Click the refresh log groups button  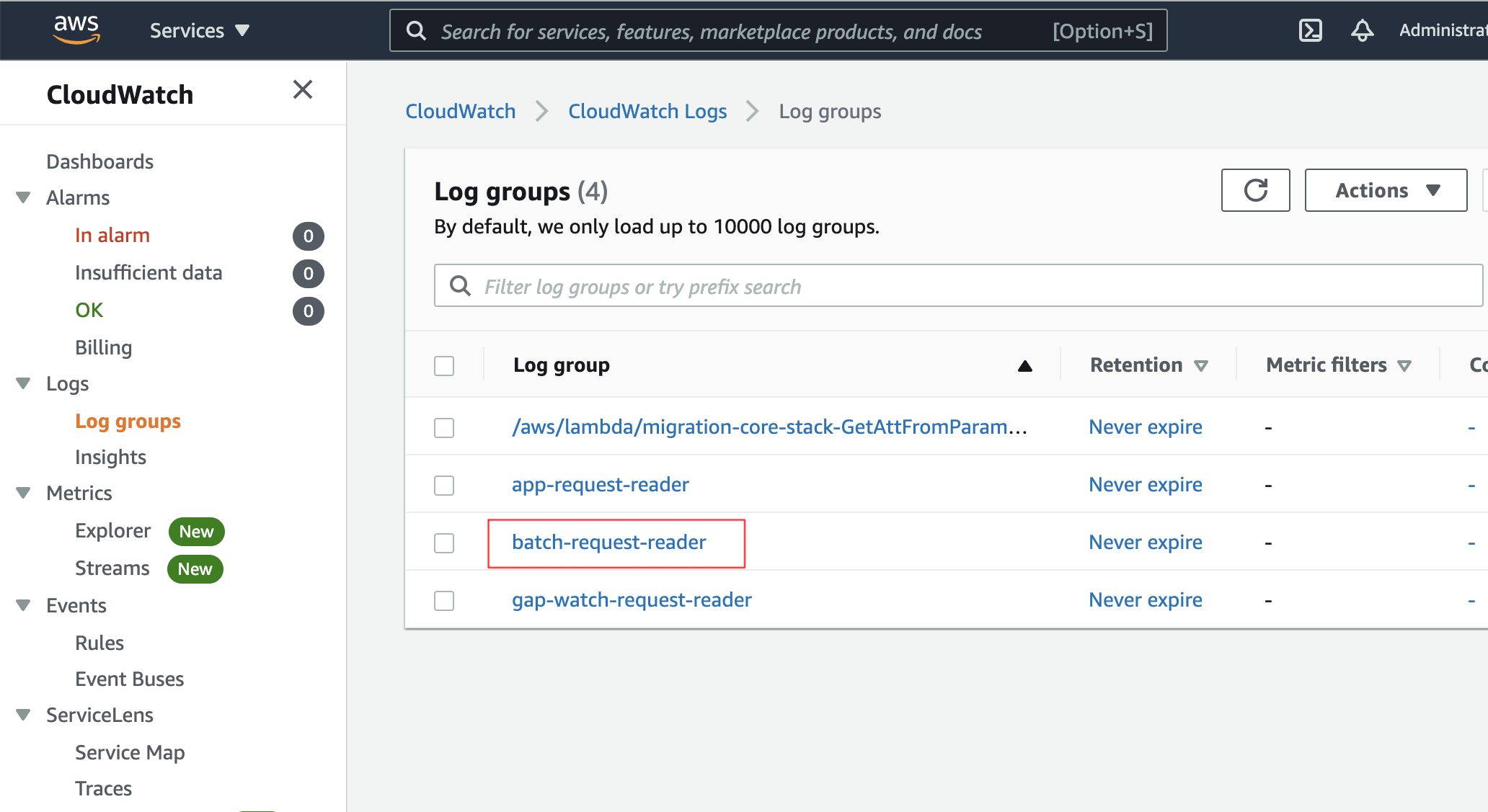(x=1255, y=190)
